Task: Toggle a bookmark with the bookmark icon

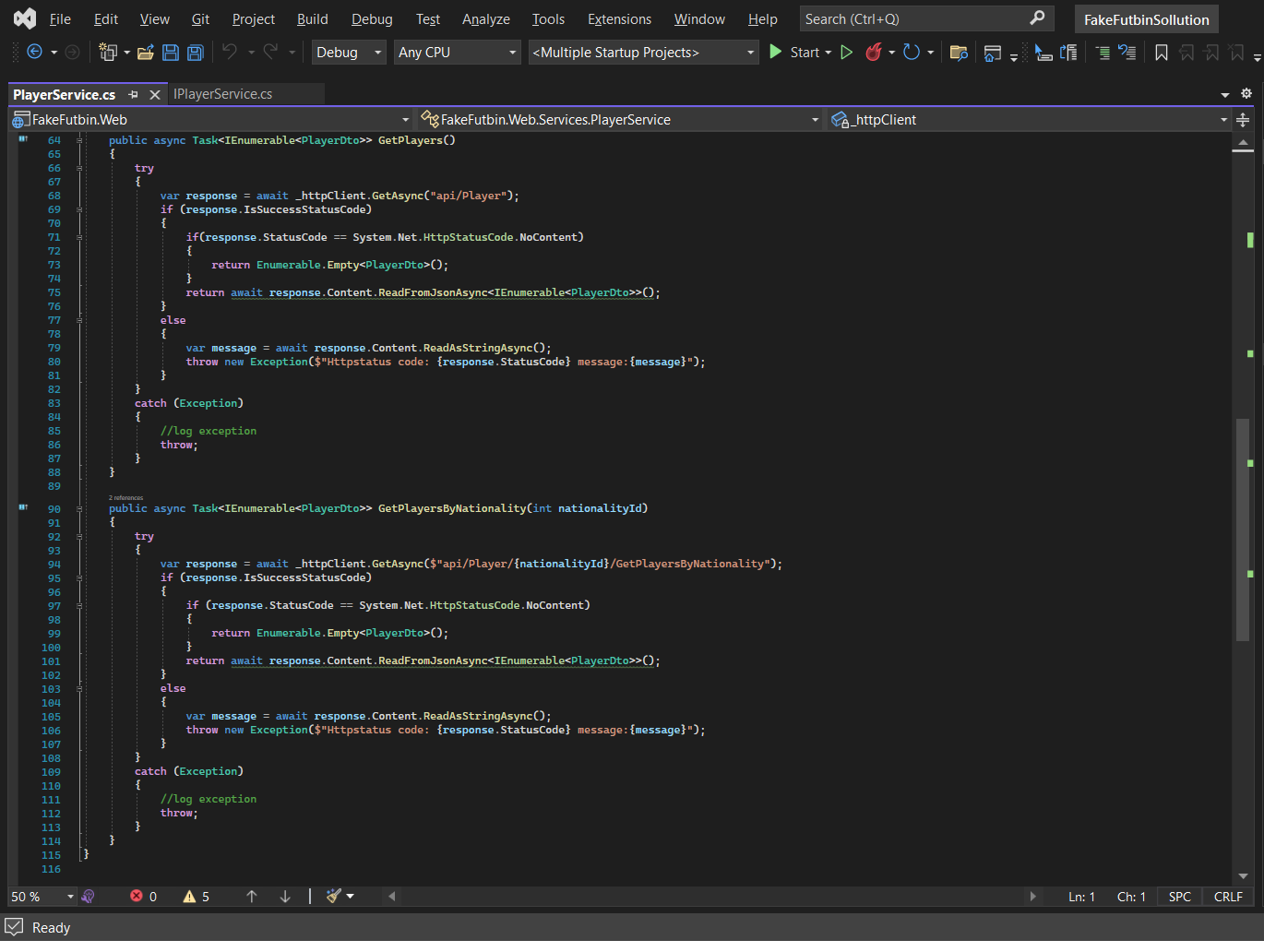Action: 1161,53
